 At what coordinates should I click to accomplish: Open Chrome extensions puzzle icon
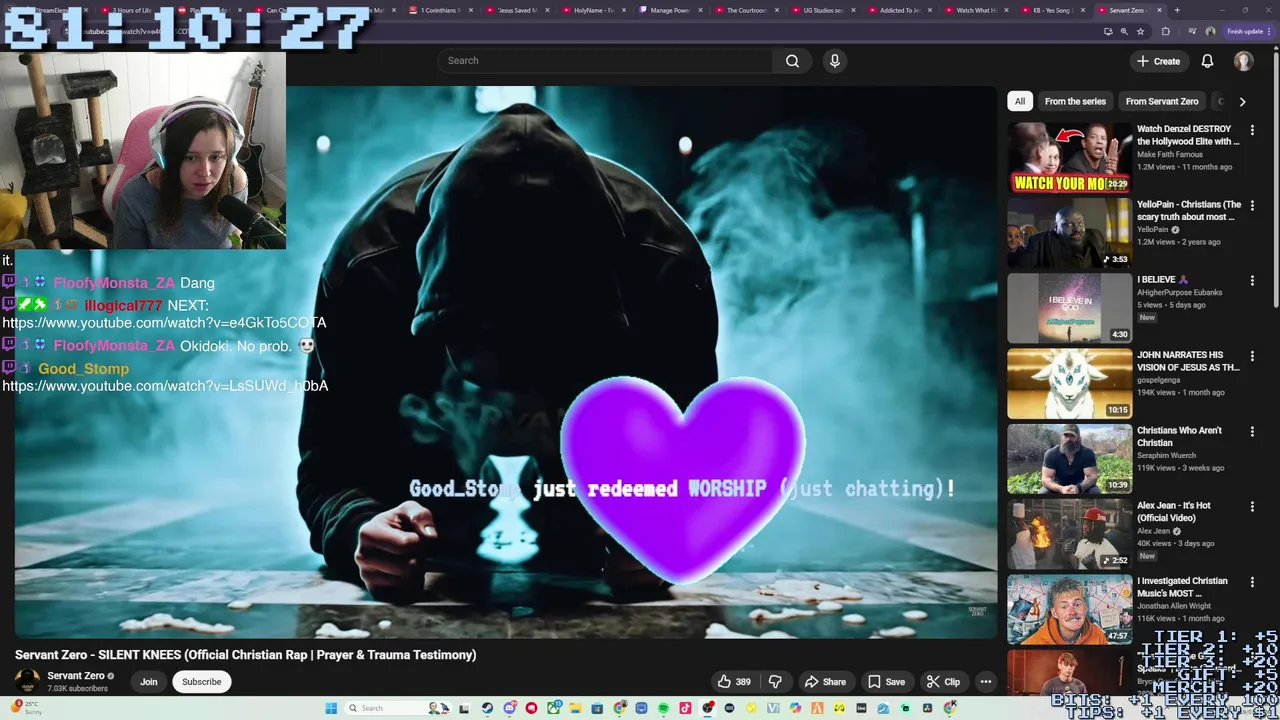point(1165,31)
